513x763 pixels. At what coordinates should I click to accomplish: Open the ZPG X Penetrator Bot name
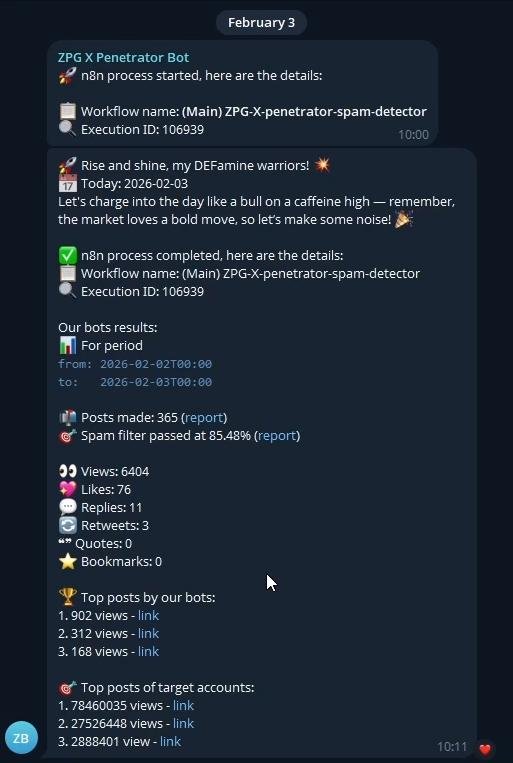123,57
